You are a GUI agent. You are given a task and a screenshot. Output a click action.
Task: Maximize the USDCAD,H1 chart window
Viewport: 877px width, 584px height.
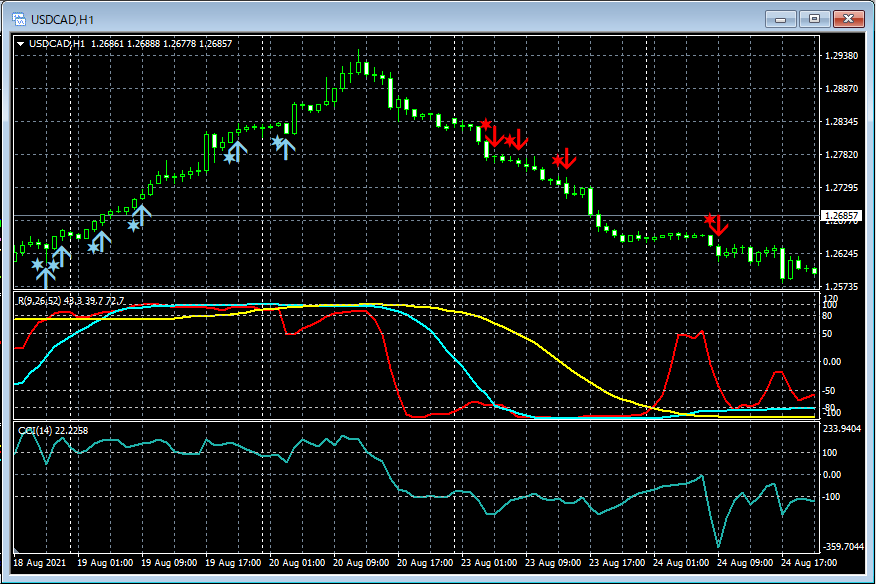[x=815, y=18]
